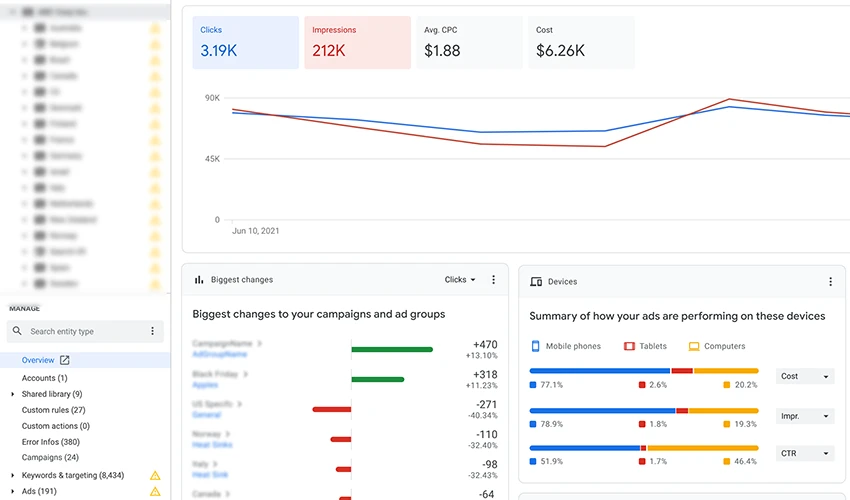Viewport: 850px width, 500px height.
Task: Open Custom rules (27)
Action: point(54,410)
